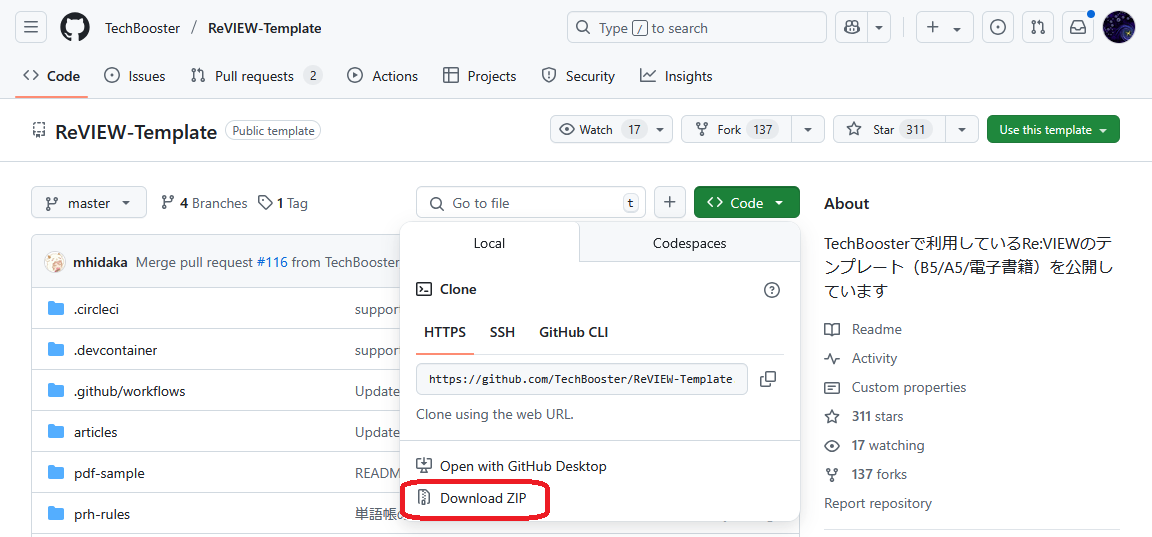Select the Codespaces tab
1152x537 pixels.
pos(689,242)
